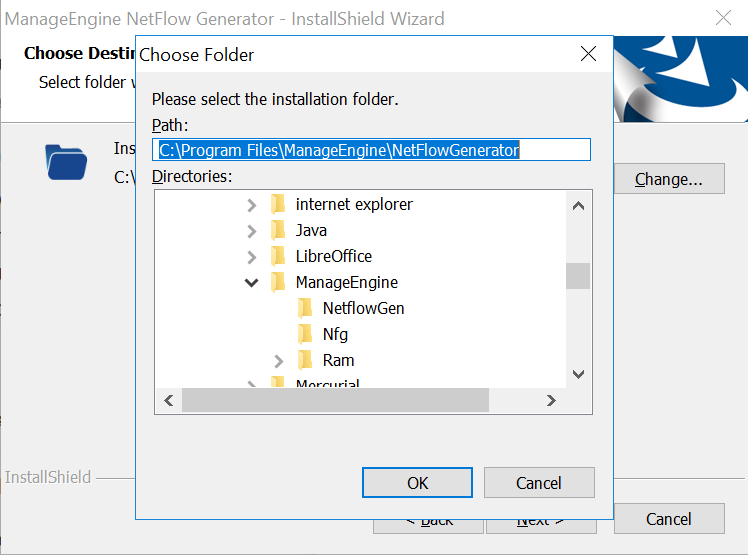Click the large blue destination folder icon

click(x=66, y=161)
